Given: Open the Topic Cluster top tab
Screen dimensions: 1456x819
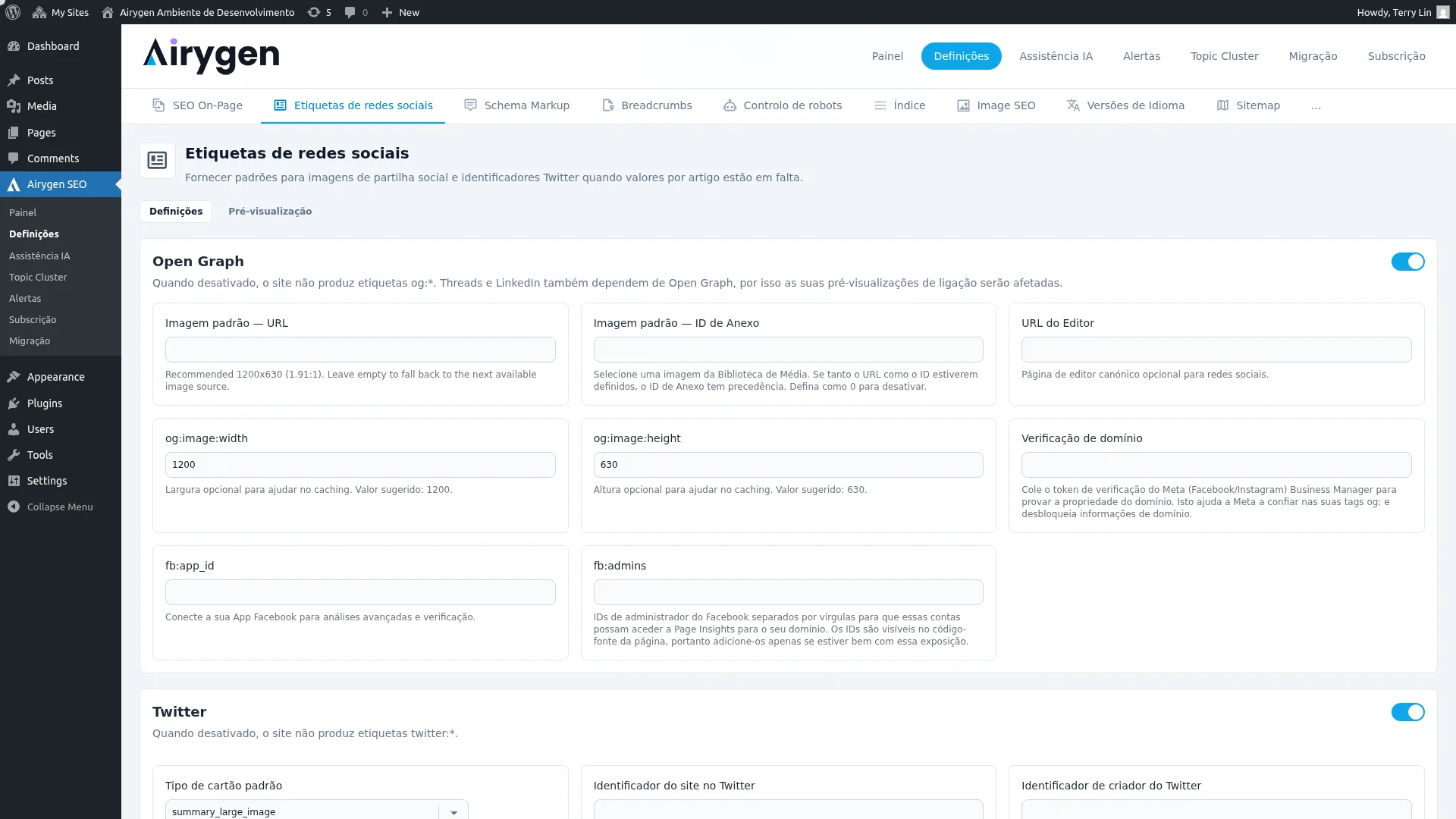Looking at the screenshot, I should (x=1224, y=56).
